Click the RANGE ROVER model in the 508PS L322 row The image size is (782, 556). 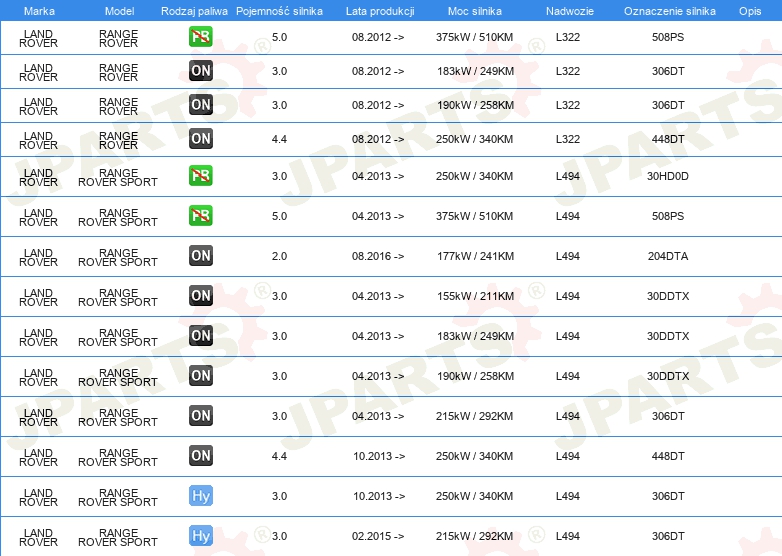click(x=118, y=38)
